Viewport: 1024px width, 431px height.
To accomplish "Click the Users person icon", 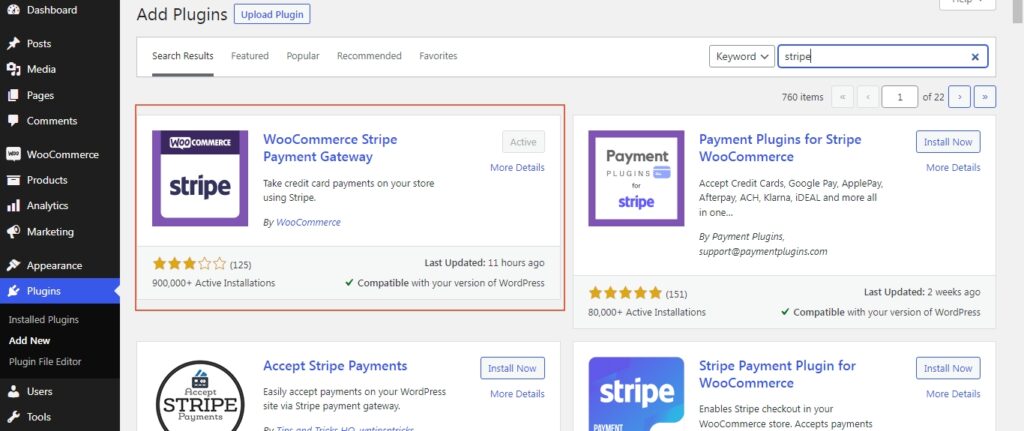I will [13, 392].
